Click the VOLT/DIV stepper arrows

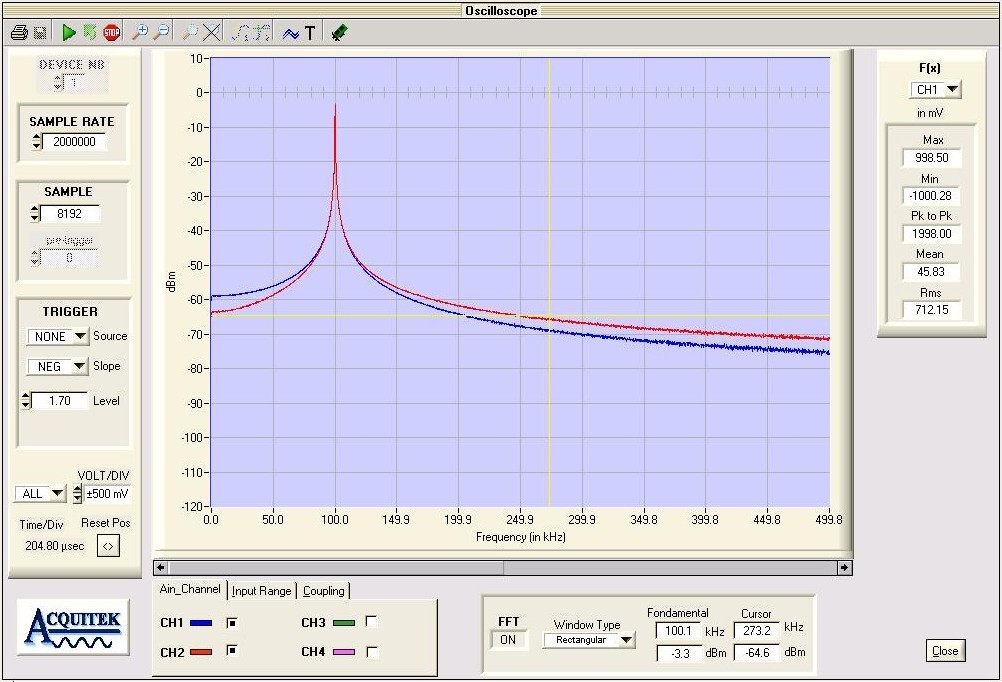(77, 493)
